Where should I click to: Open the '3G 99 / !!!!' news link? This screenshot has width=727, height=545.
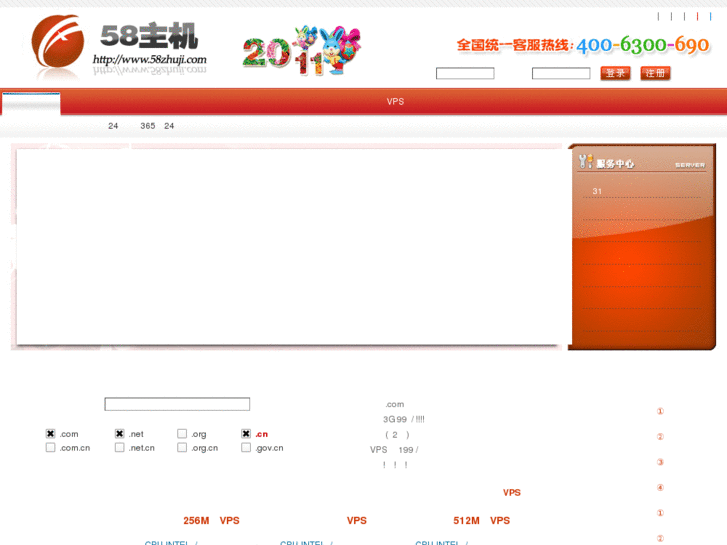pyautogui.click(x=403, y=419)
